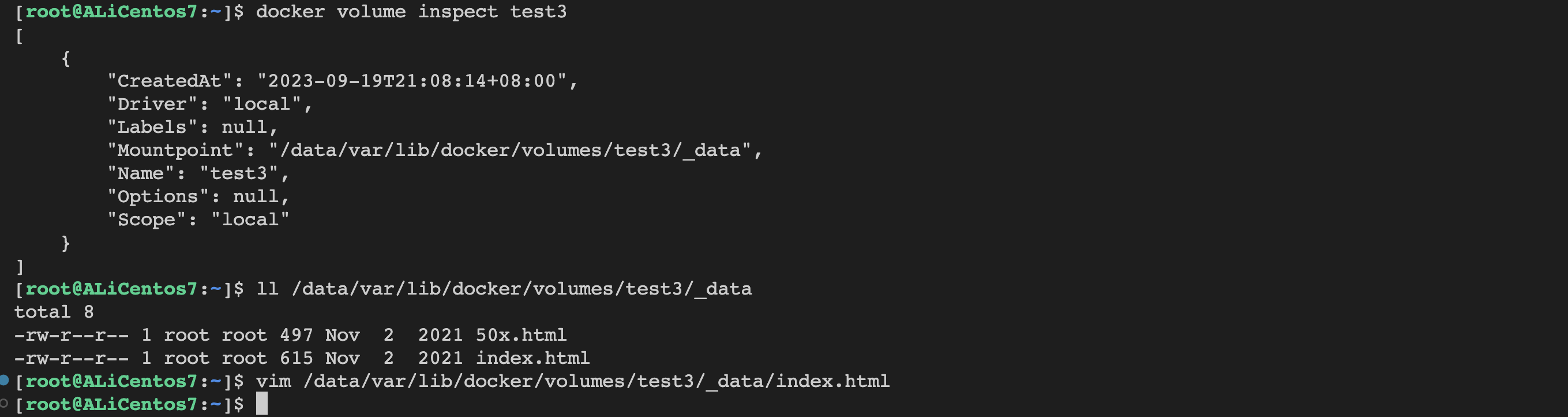The width and height of the screenshot is (1568, 417).
Task: Click the root@ALiCentos7 prompt on the first line
Action: (111, 12)
